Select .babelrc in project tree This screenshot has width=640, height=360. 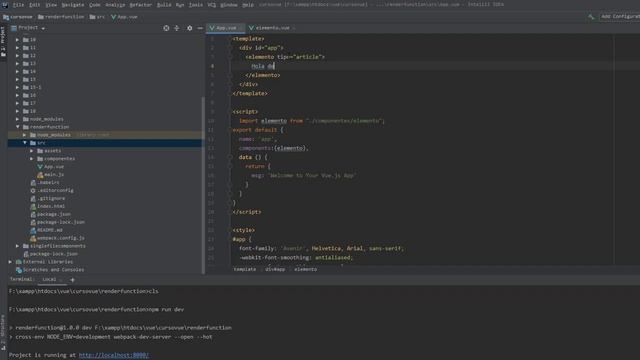tap(48, 182)
